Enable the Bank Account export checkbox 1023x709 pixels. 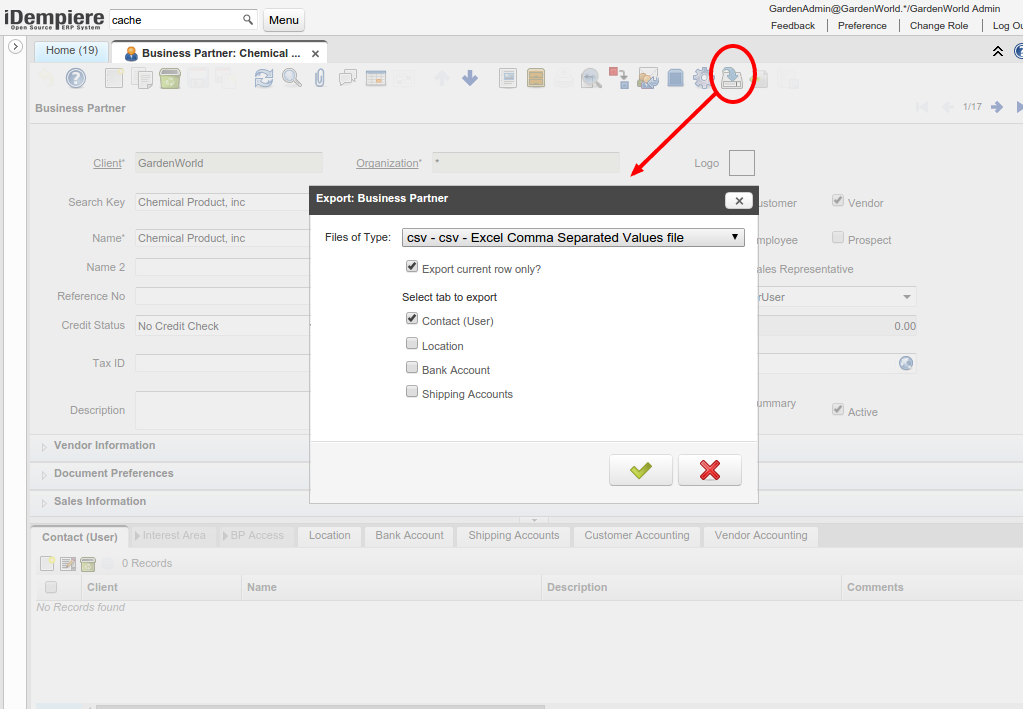[412, 369]
